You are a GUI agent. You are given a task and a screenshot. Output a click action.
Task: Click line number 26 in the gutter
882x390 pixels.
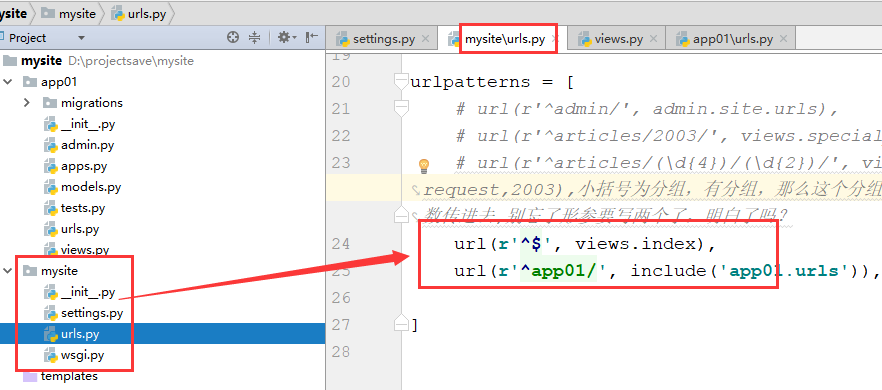click(x=341, y=298)
